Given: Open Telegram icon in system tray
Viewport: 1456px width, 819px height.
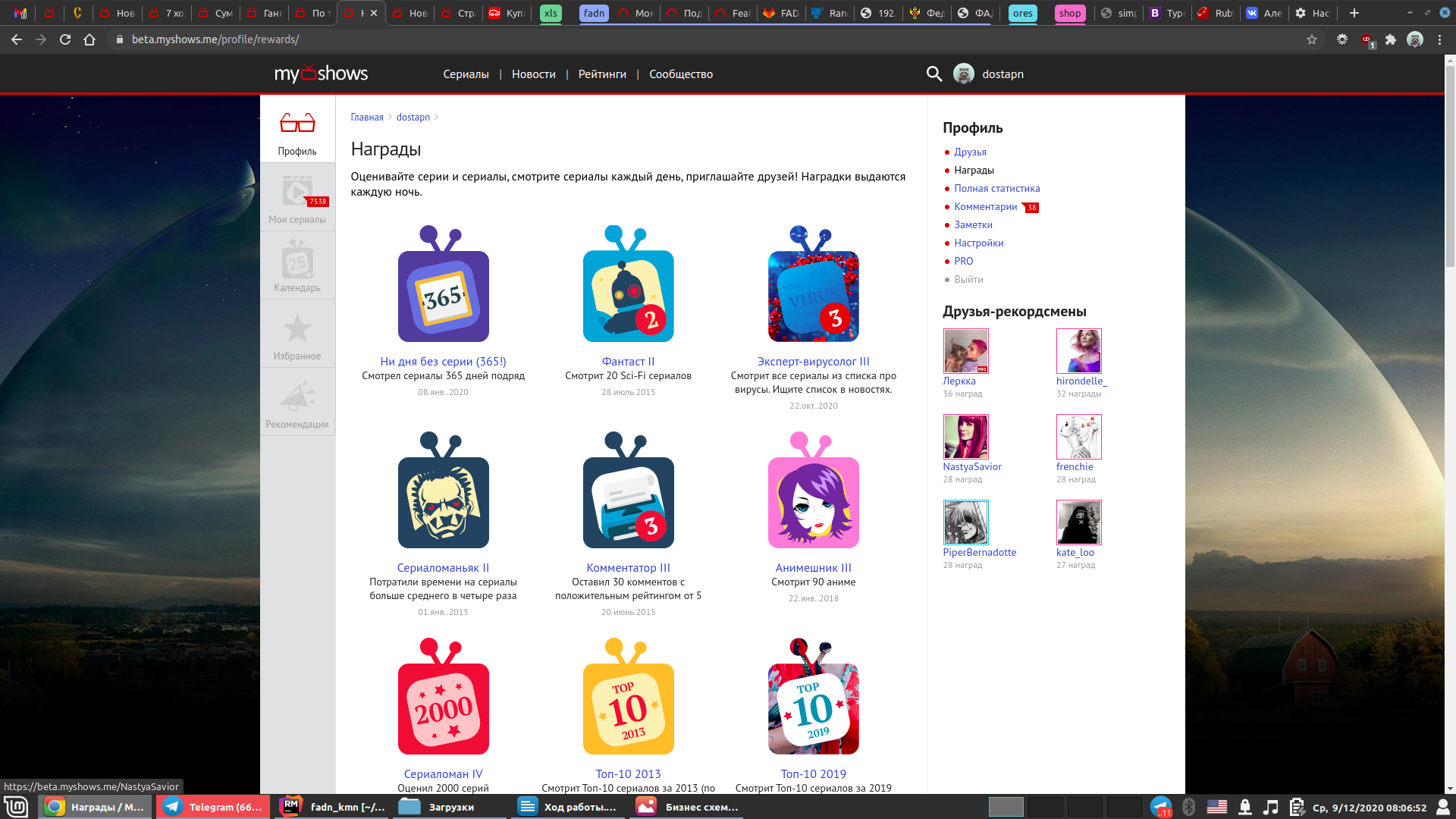Looking at the screenshot, I should (1161, 807).
